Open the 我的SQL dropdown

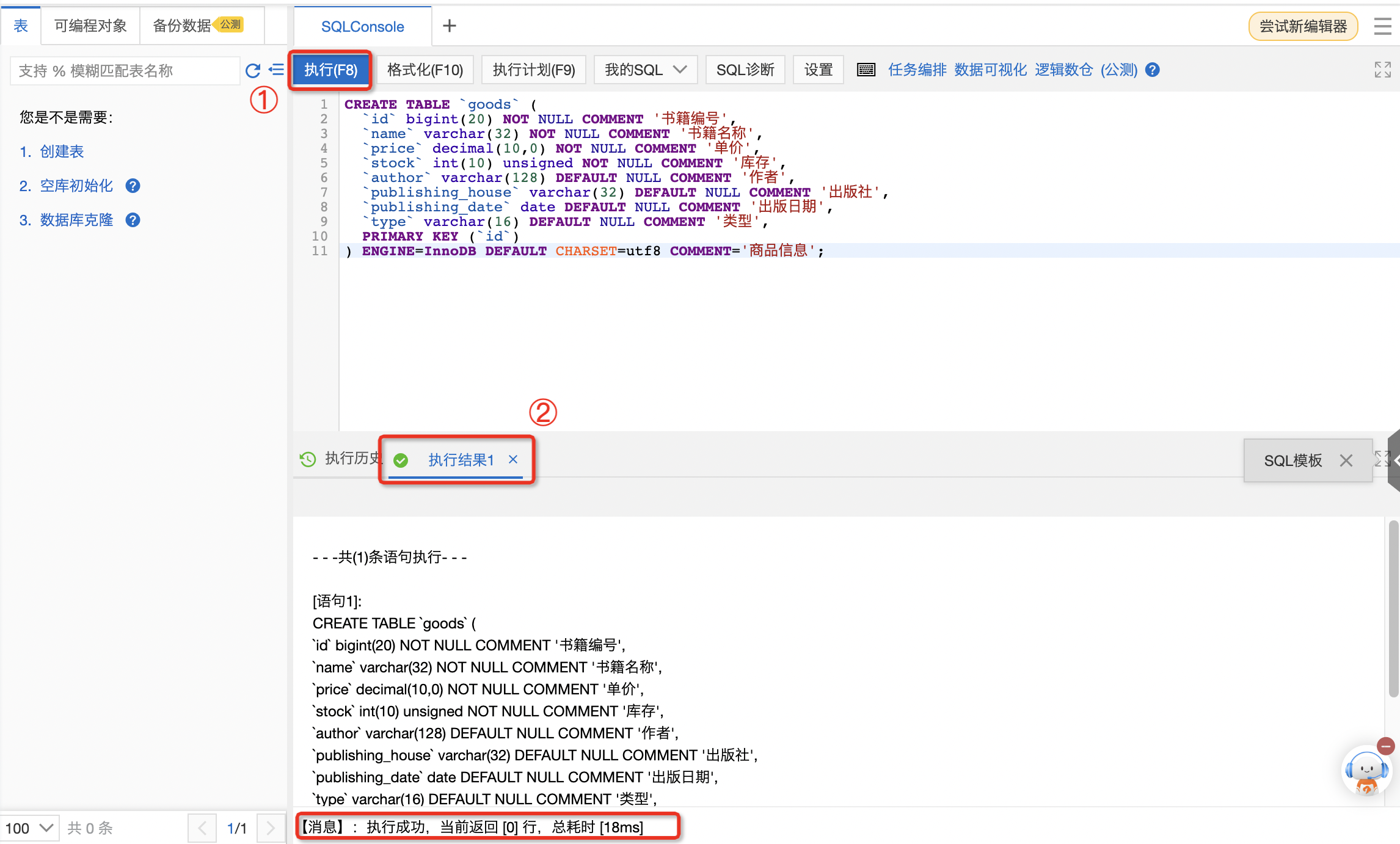click(x=645, y=70)
